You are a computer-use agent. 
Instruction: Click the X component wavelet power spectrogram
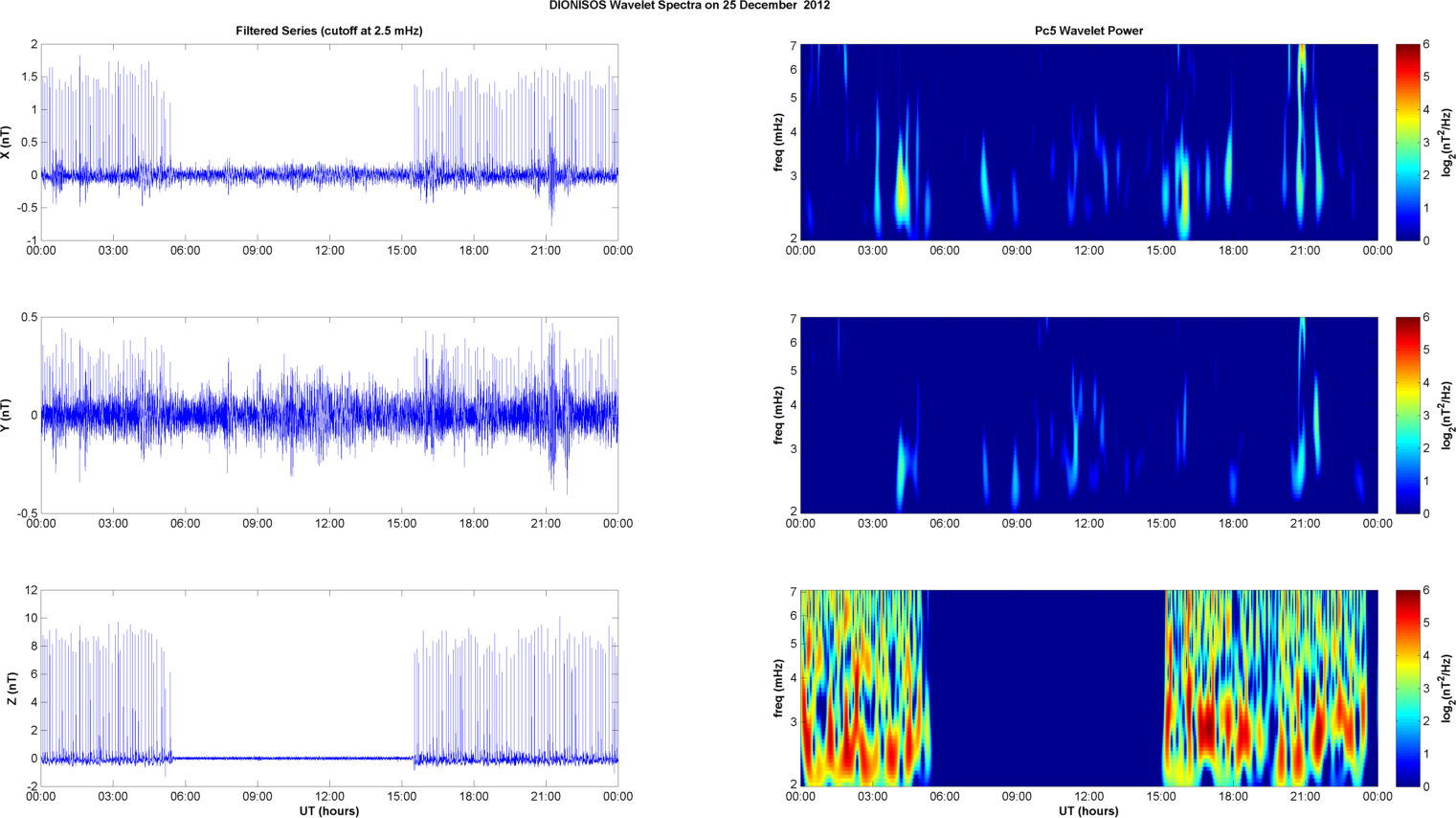click(1088, 142)
